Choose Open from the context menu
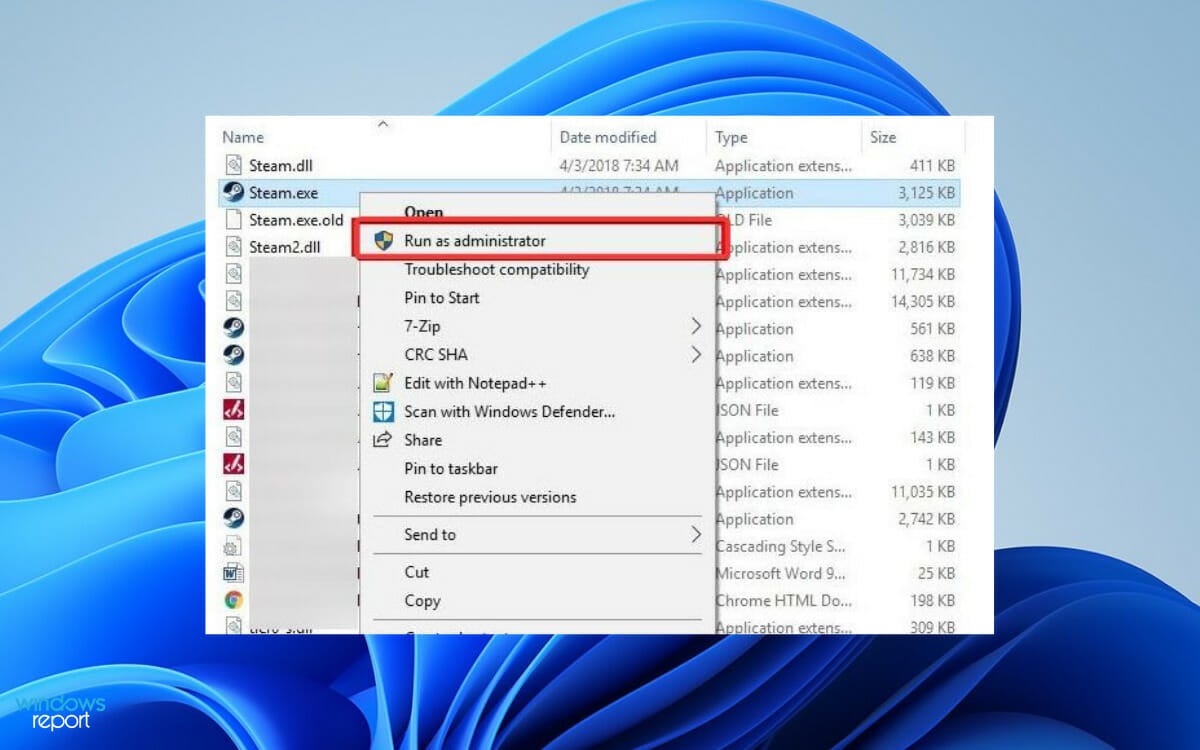 (424, 213)
